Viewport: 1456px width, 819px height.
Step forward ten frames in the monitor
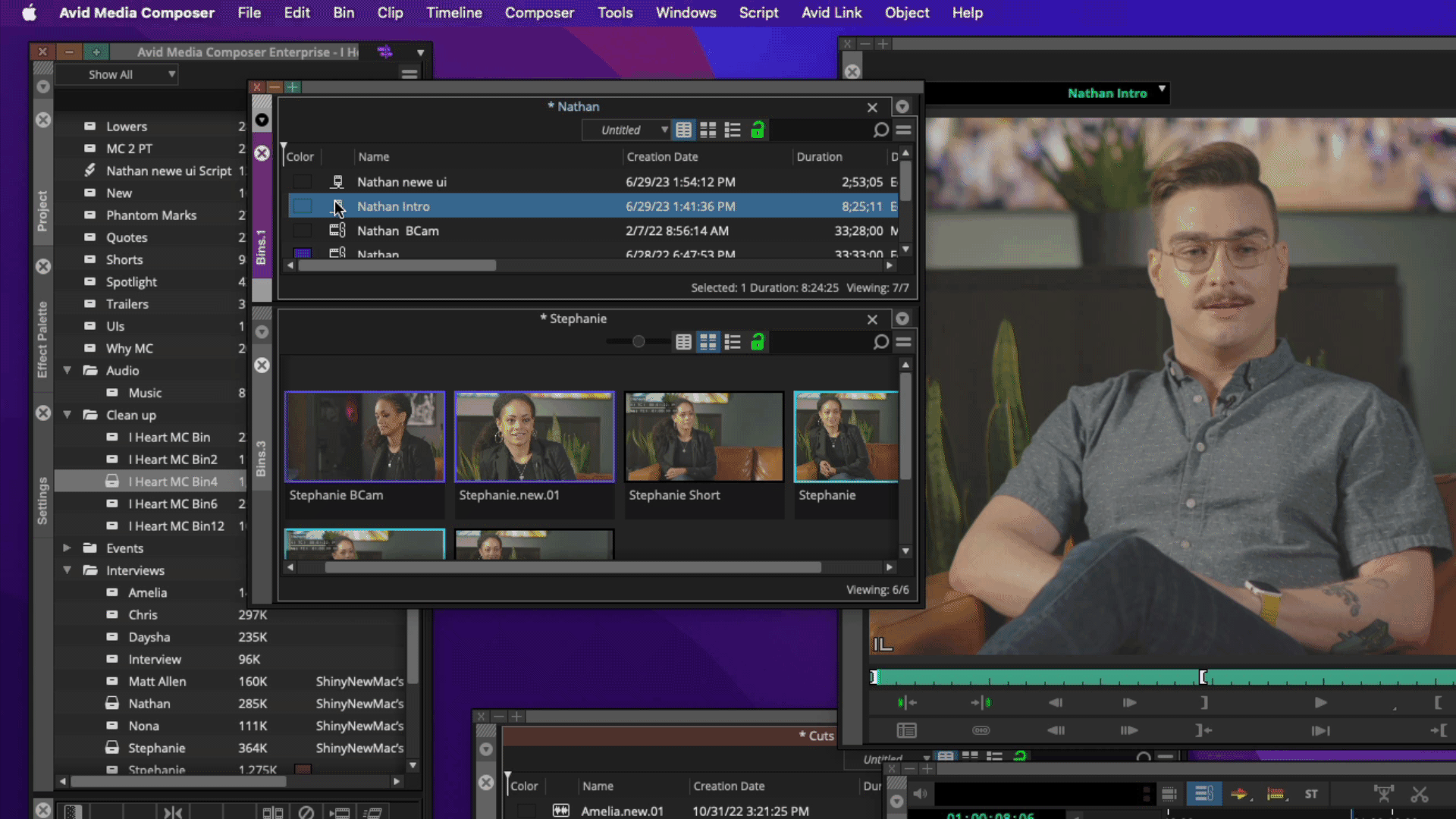tap(1129, 730)
